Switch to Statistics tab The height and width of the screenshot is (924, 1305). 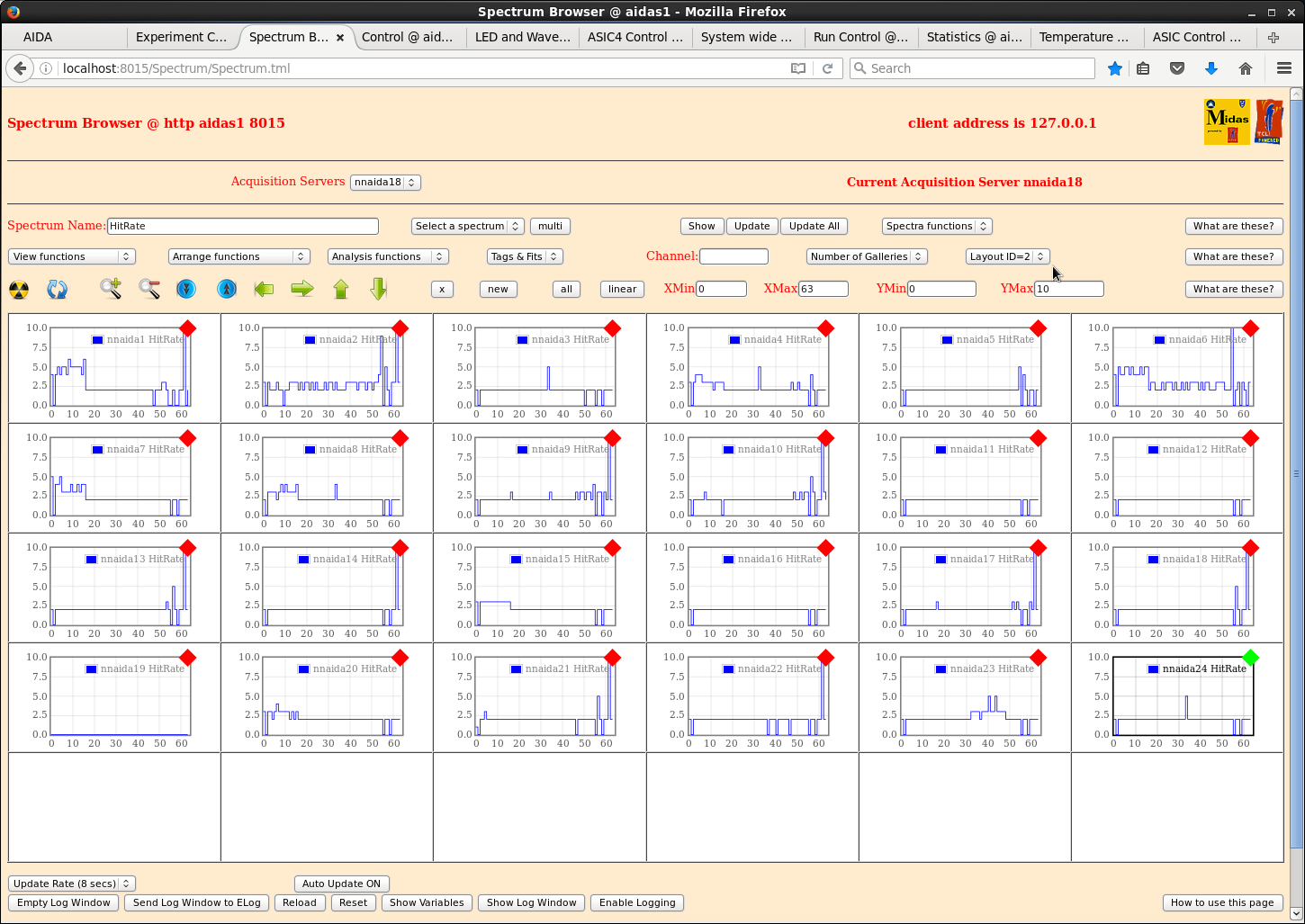974,37
